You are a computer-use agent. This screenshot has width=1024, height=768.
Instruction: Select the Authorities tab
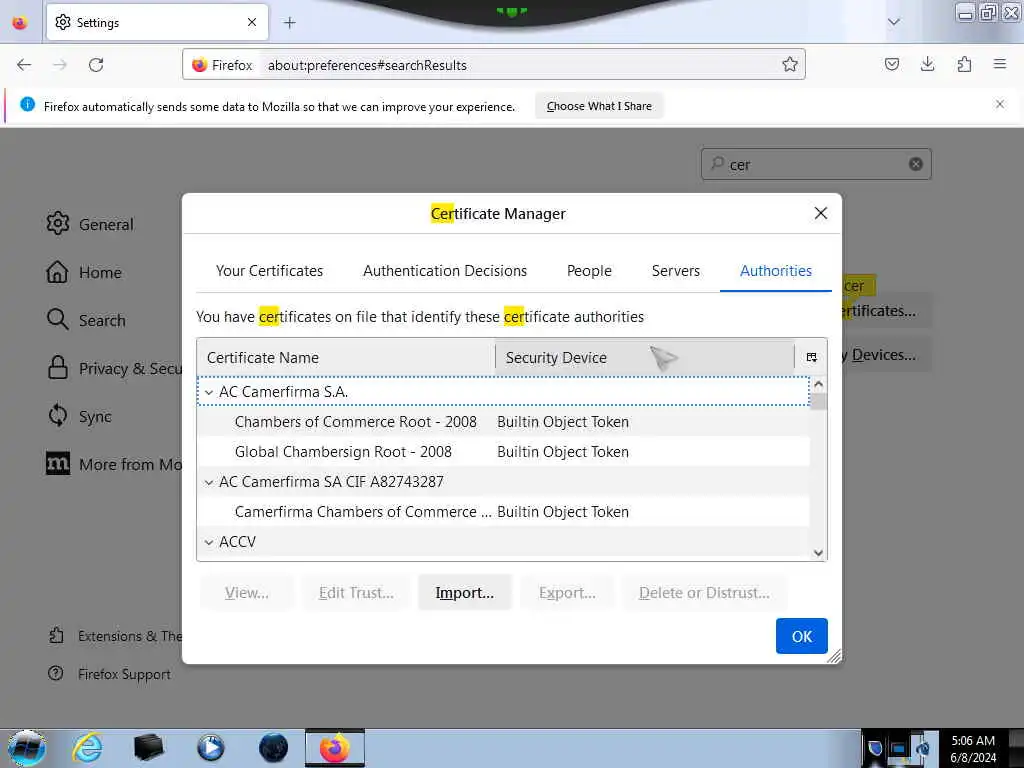[776, 270]
